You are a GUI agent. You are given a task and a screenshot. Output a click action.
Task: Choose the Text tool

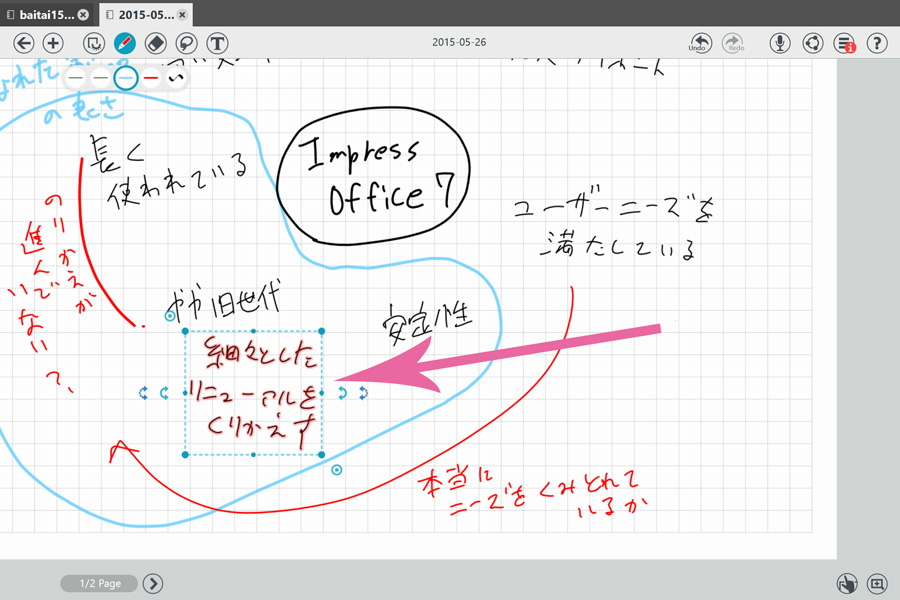pos(217,43)
